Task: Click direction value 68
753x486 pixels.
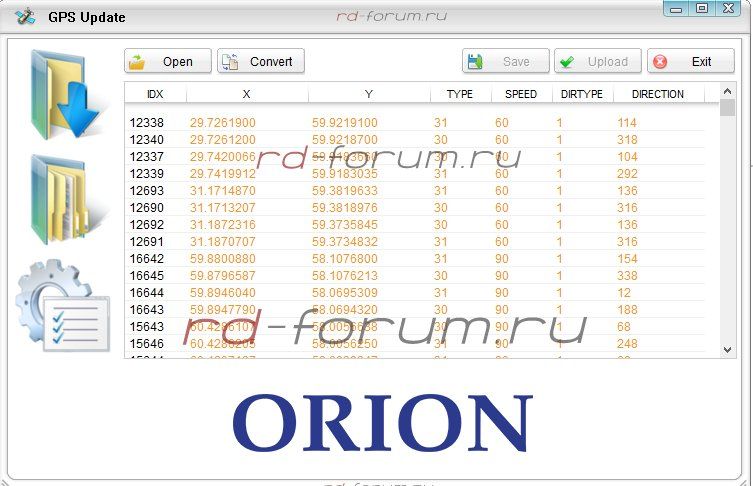Action: [x=624, y=327]
